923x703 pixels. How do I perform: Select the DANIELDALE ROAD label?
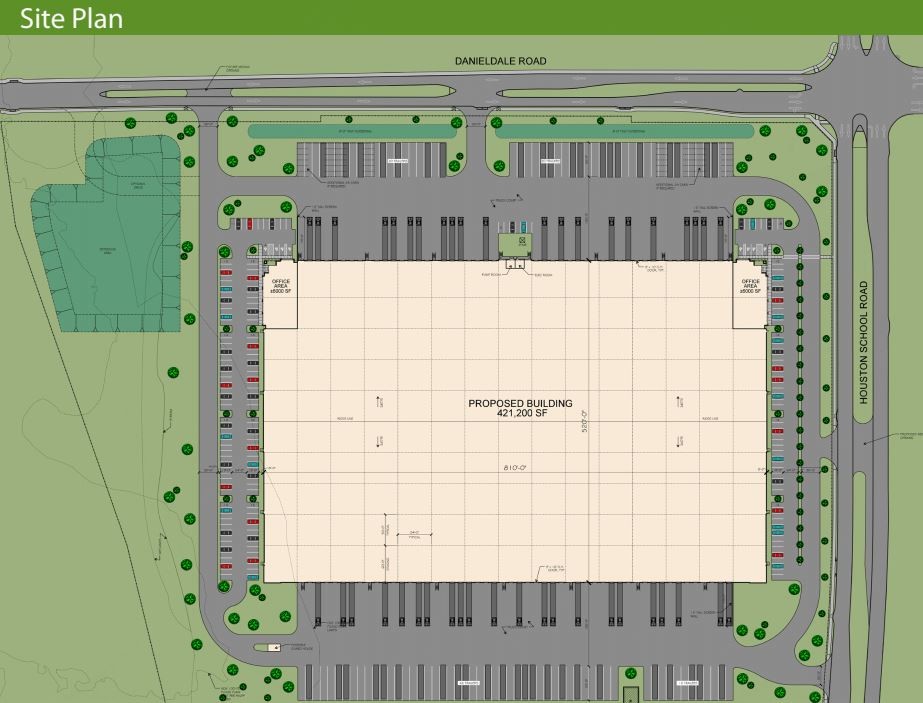tap(498, 60)
